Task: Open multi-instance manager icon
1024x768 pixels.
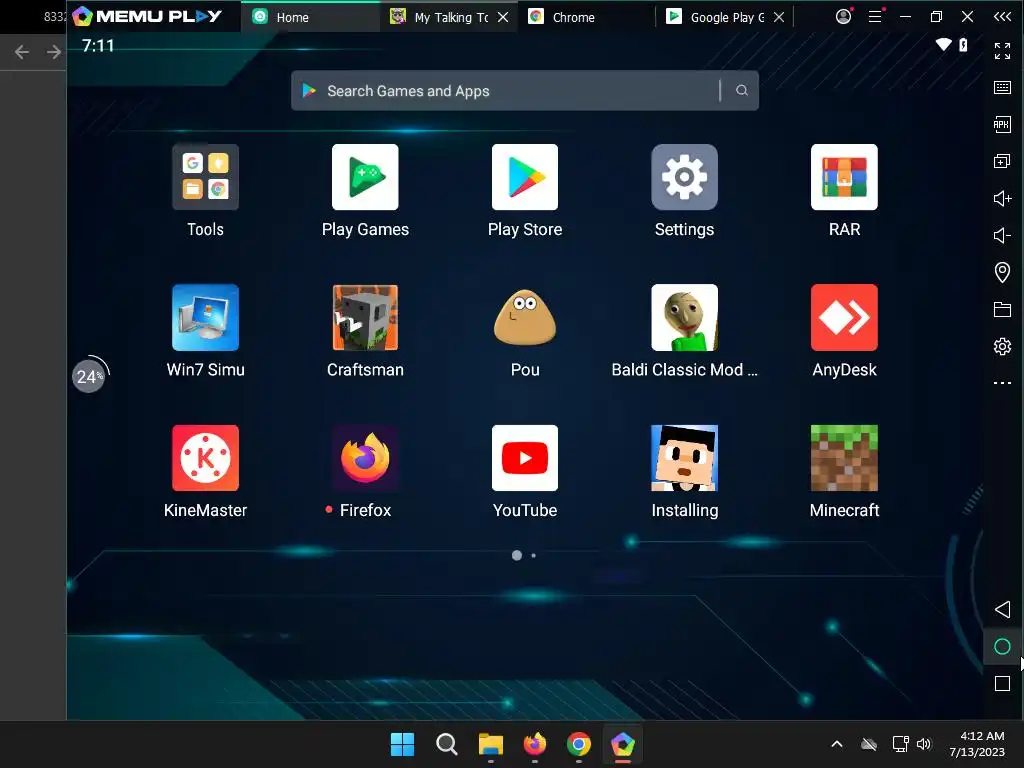Action: tap(1002, 161)
